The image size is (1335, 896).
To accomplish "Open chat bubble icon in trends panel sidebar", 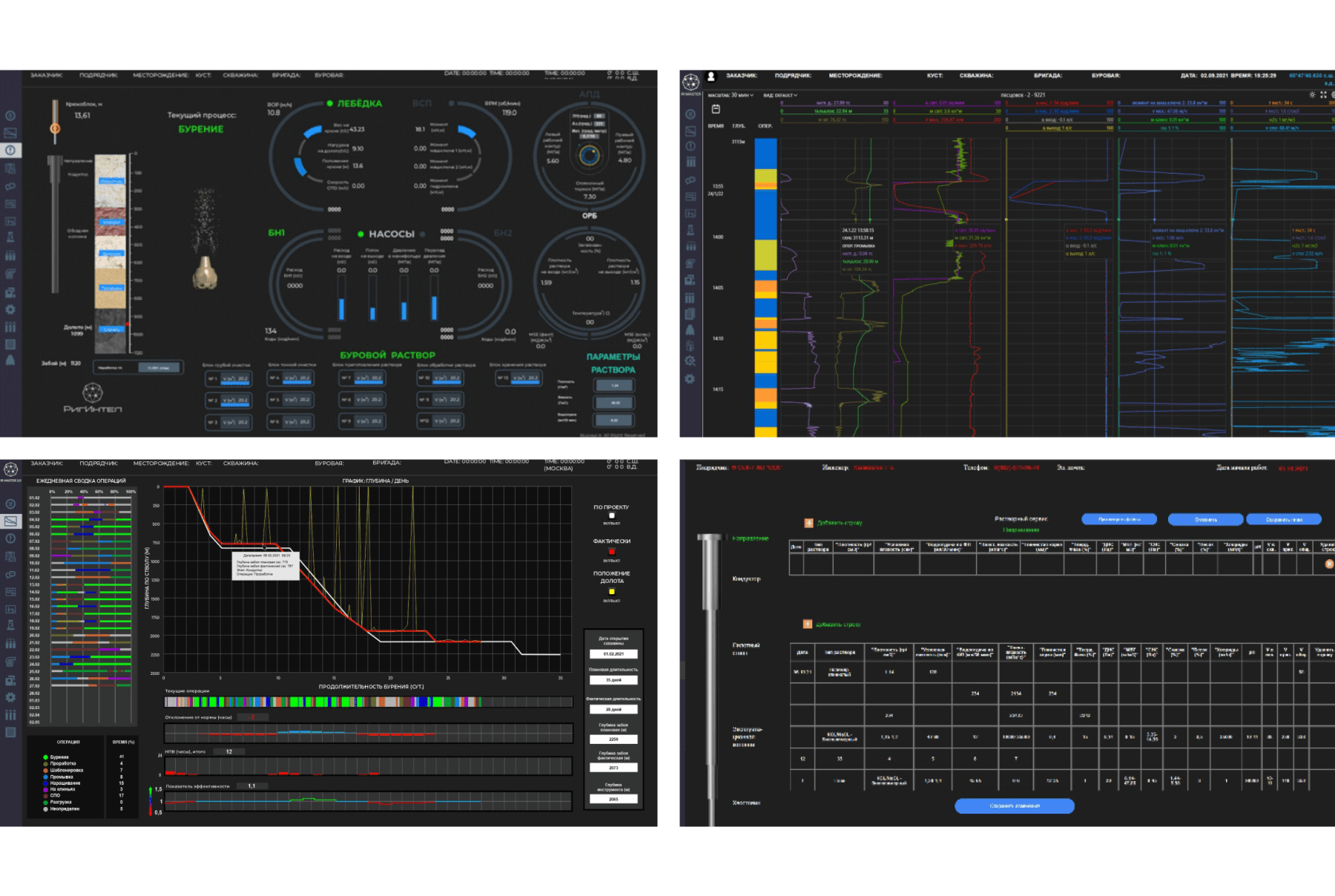I will tap(690, 180).
